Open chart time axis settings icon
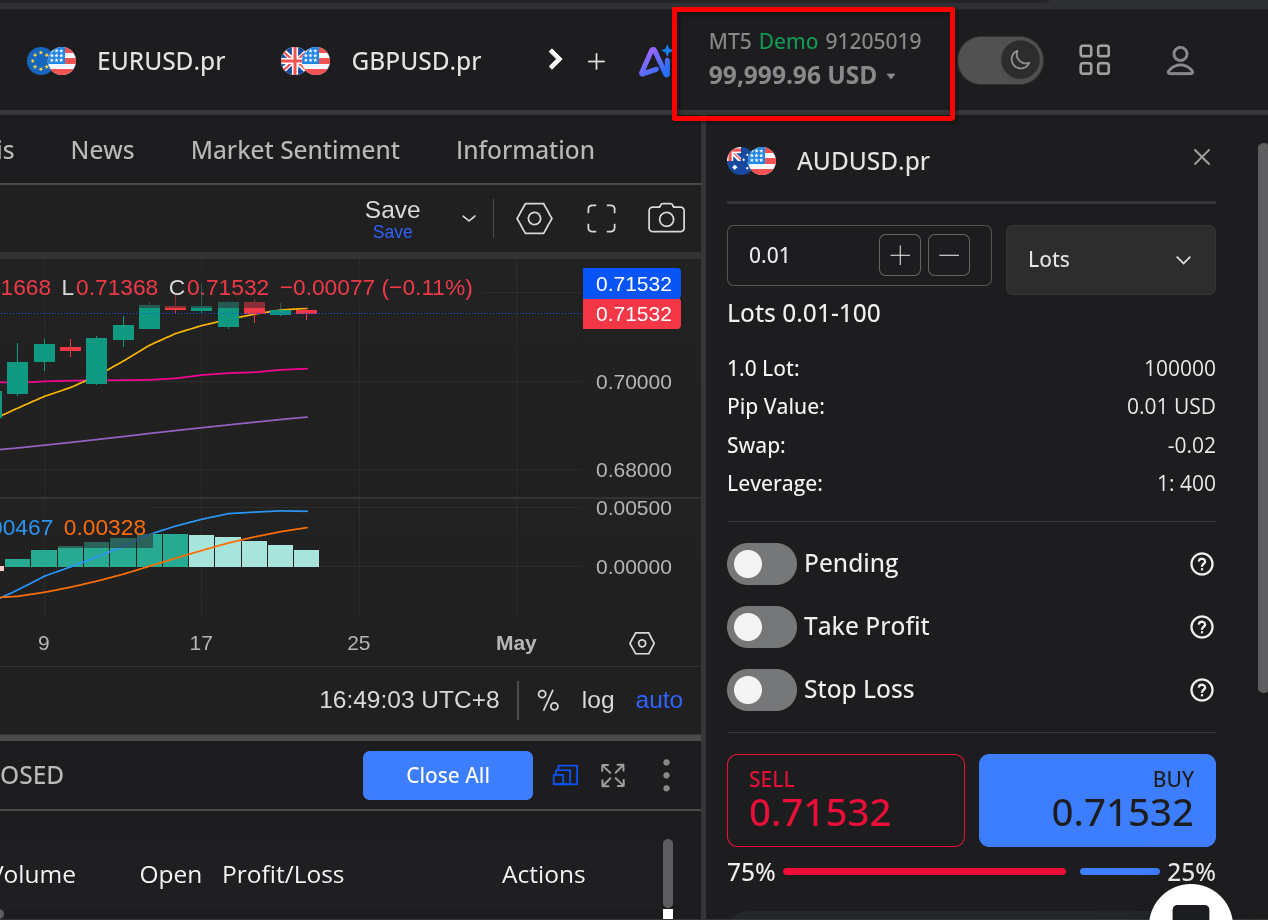 [642, 643]
